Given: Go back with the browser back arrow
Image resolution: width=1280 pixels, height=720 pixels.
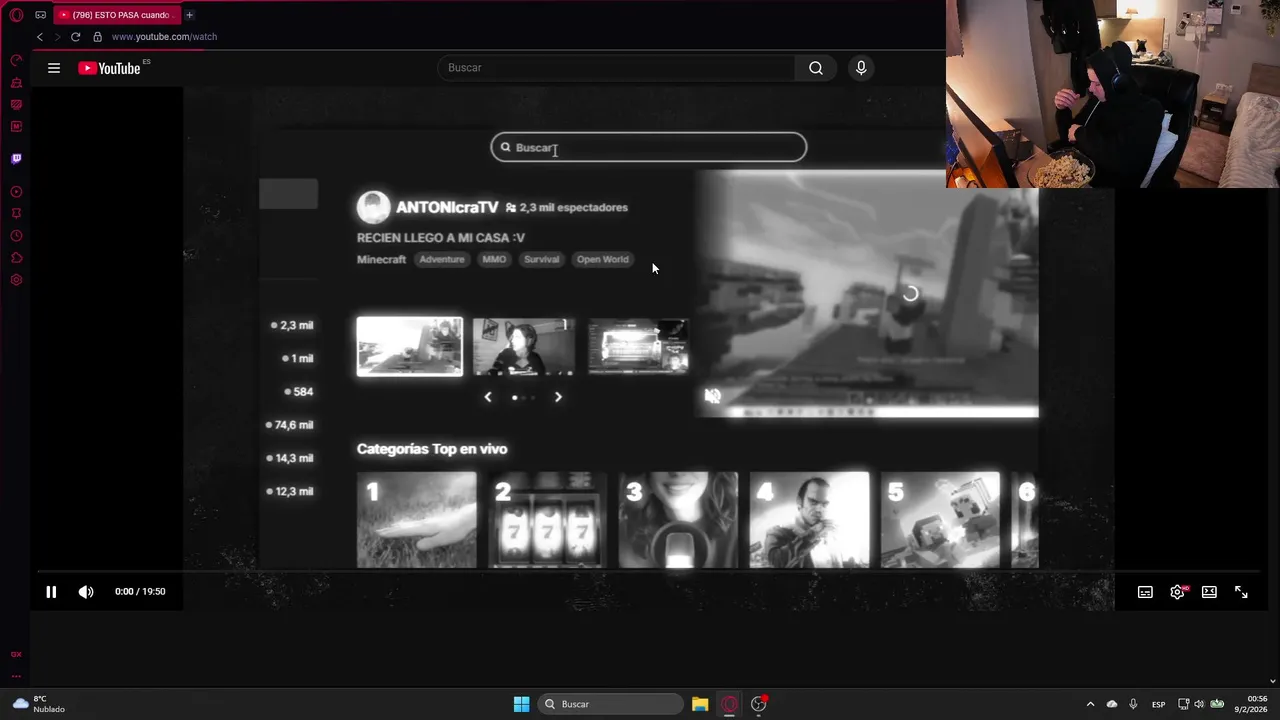Looking at the screenshot, I should pos(40,37).
